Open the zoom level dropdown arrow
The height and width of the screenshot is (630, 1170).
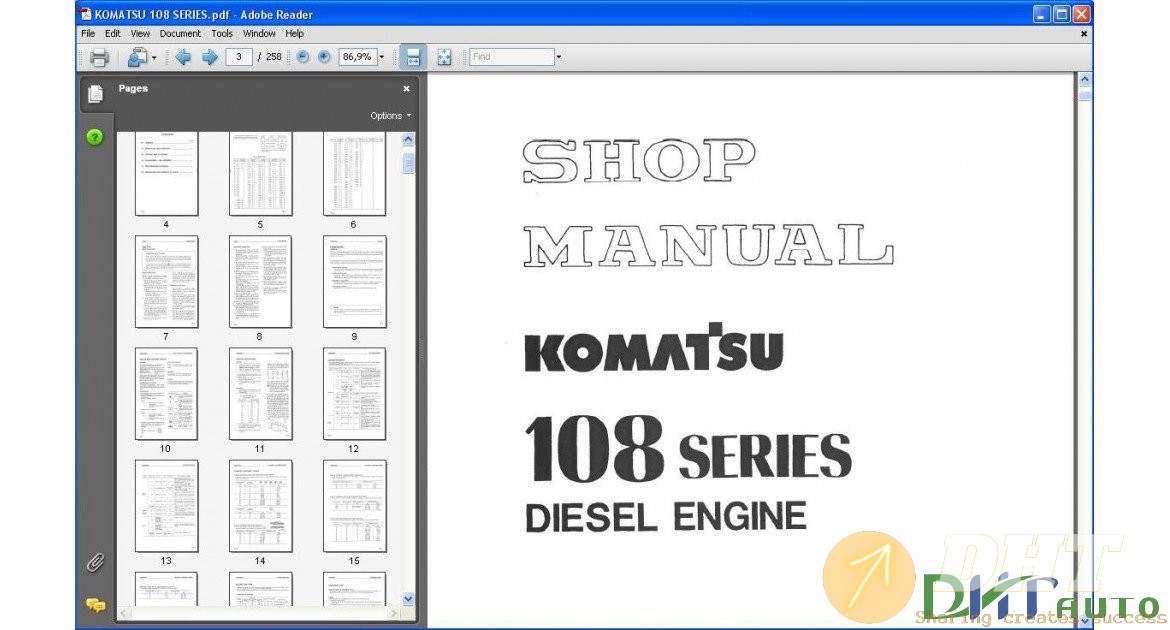(381, 57)
